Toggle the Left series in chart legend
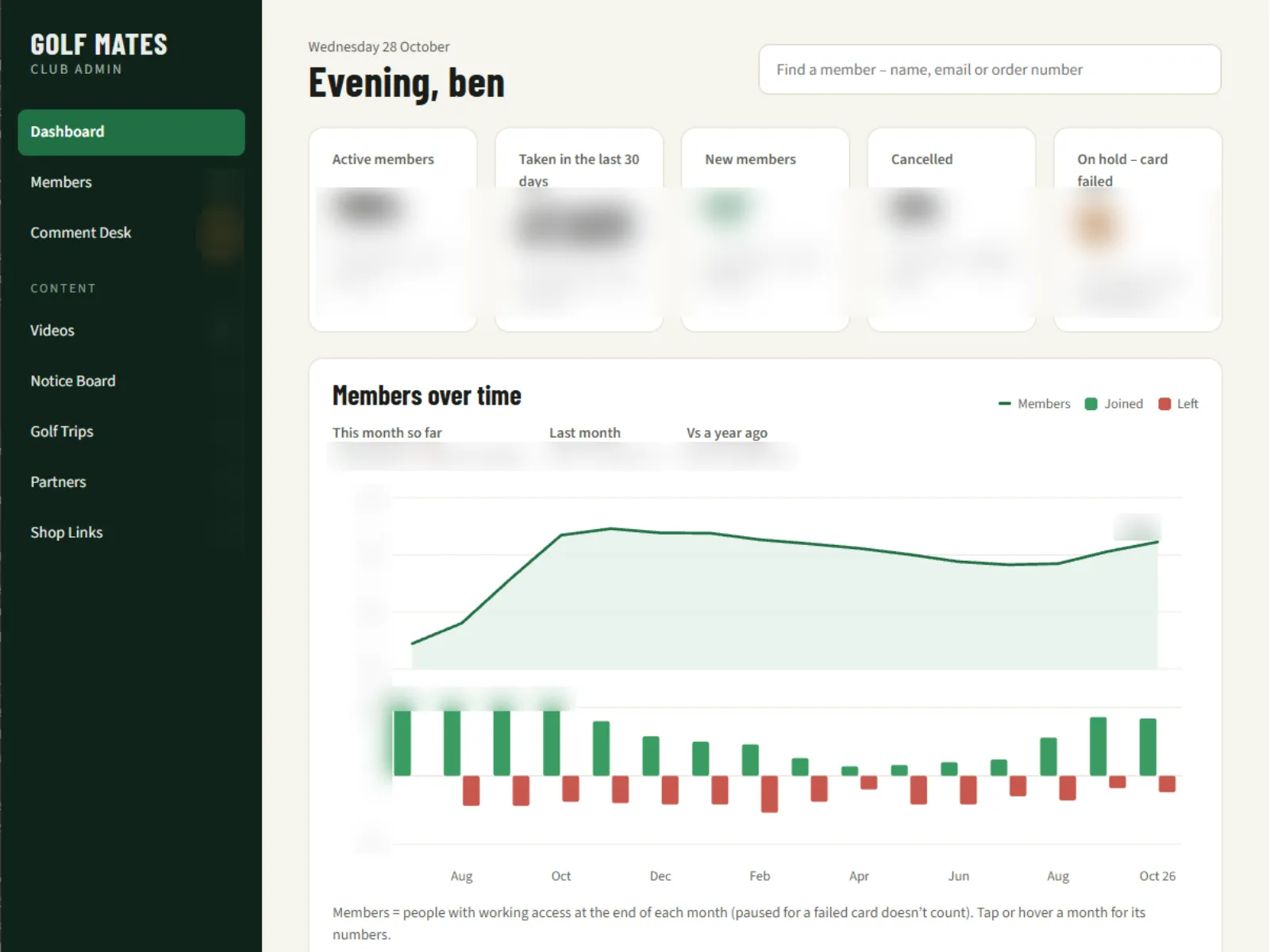 pos(1179,404)
